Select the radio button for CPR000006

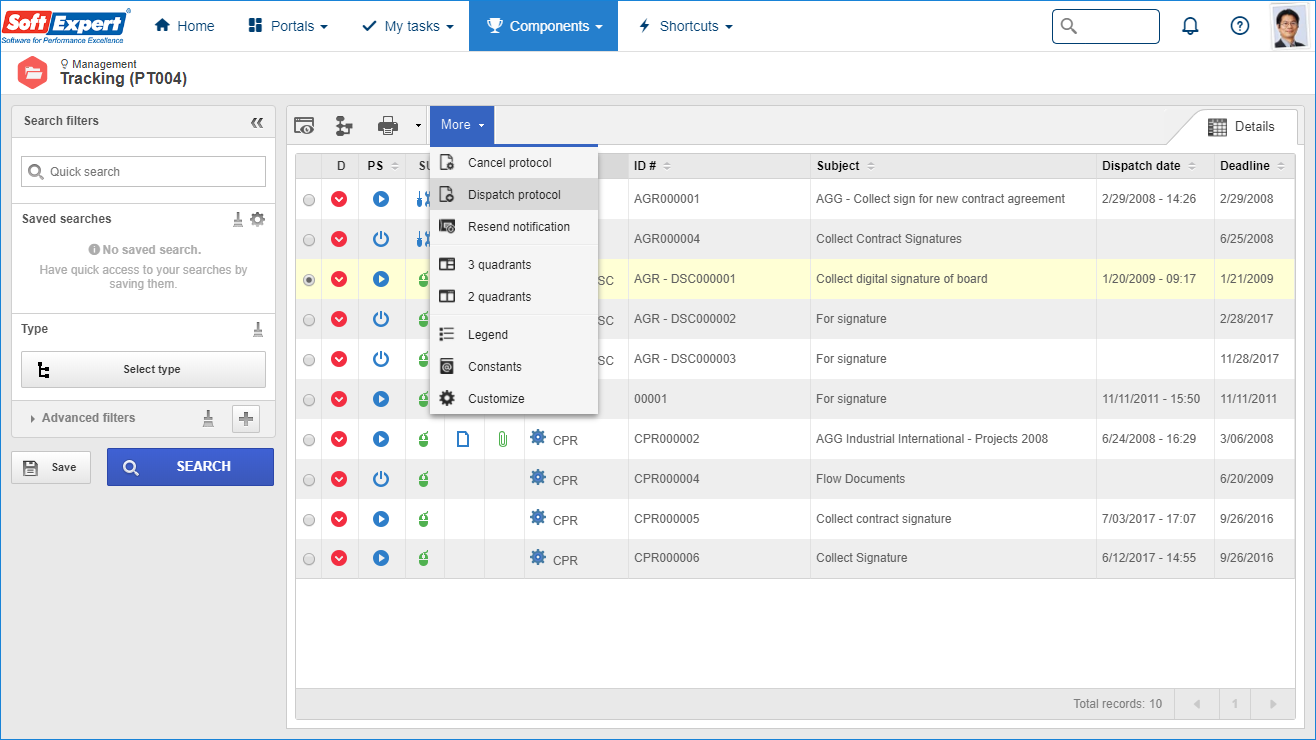coord(309,559)
